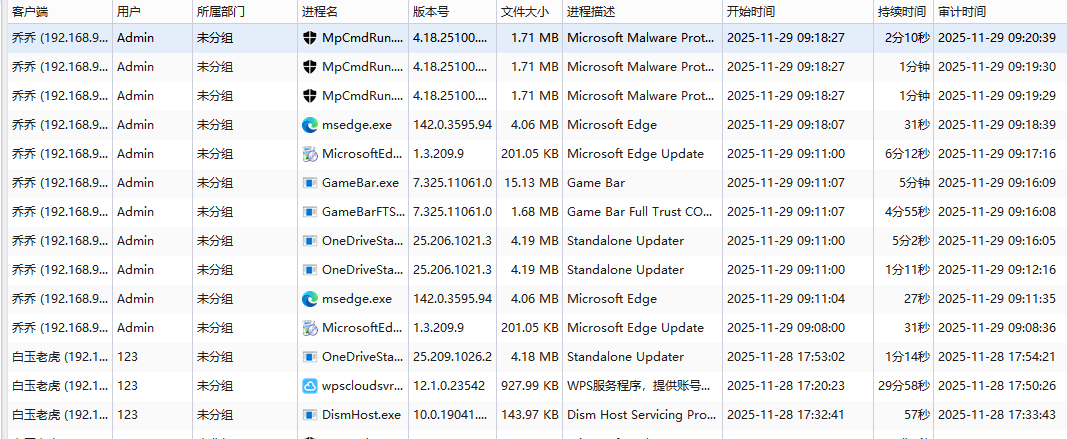The height and width of the screenshot is (439, 1067).
Task: Click the GameBar.exe process icon
Action: click(310, 183)
